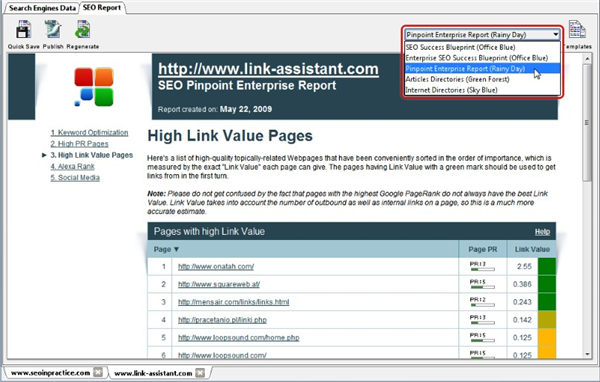Click the scrollbar down arrow
Image resolution: width=600 pixels, height=382 pixels.
[x=587, y=354]
